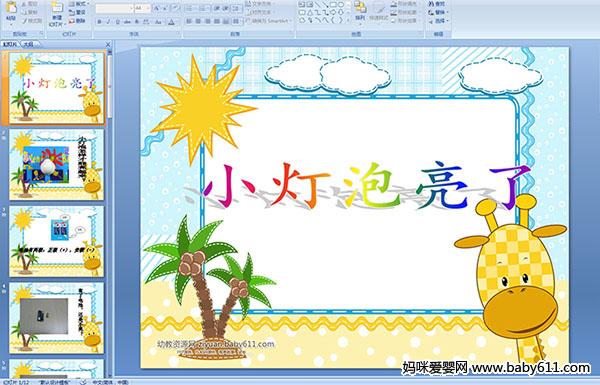This screenshot has width=600, height=385.
Task: Click the Decrease Indent icon
Action: pos(217,8)
